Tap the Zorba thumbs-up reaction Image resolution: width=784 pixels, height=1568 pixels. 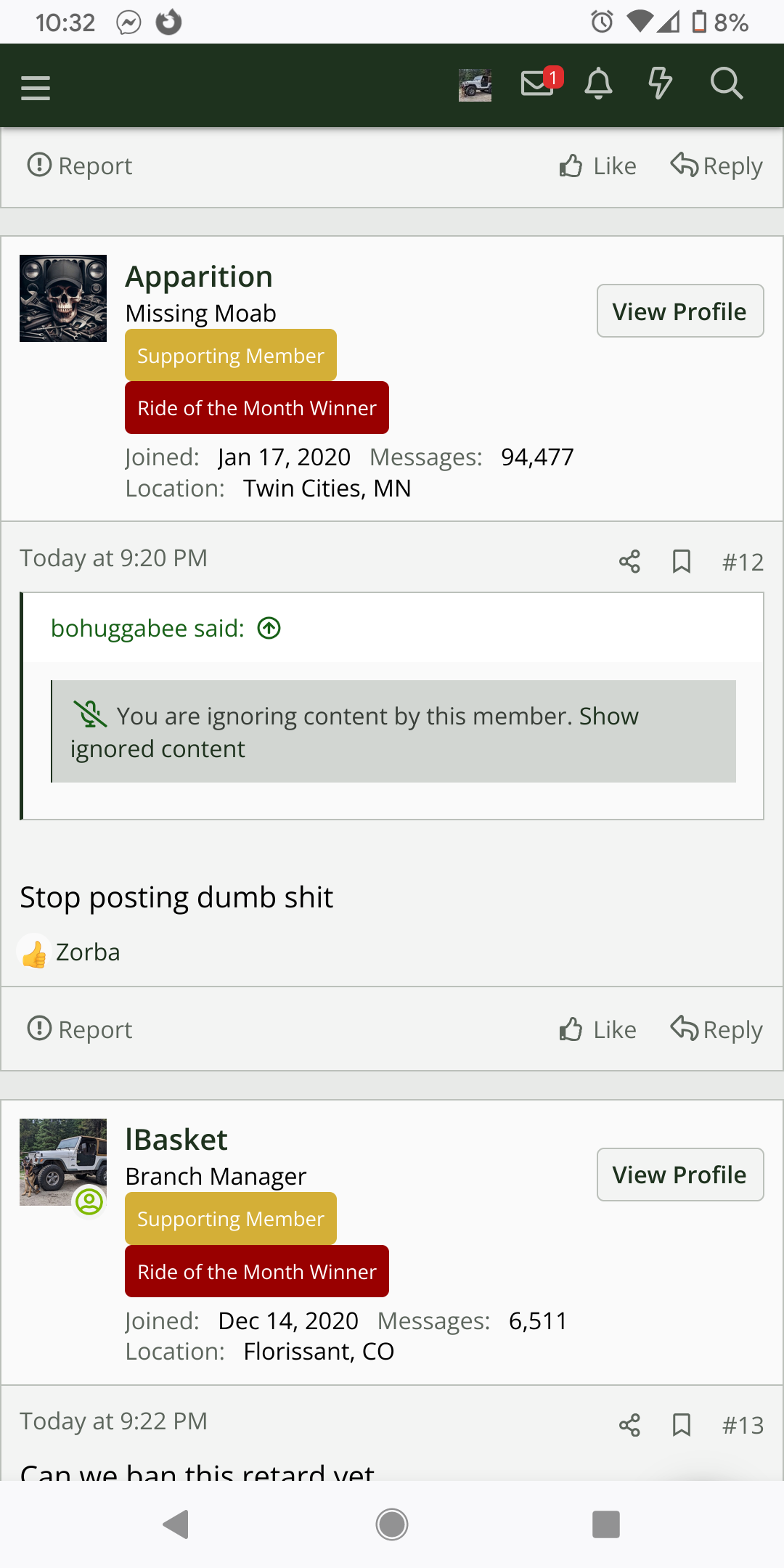click(x=69, y=951)
